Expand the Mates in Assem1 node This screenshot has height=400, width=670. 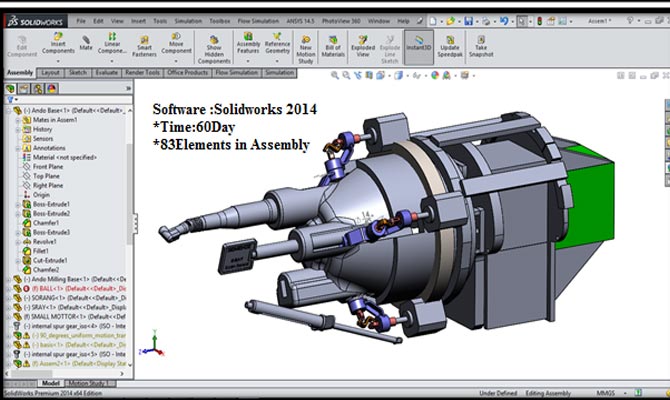coord(18,120)
